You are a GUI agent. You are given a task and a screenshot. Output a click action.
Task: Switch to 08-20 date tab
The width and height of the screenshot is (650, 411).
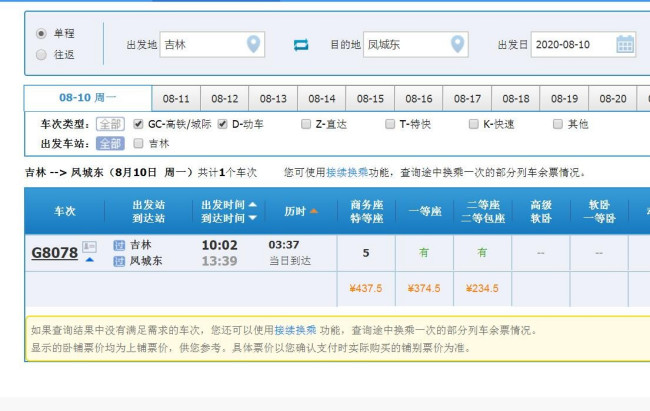click(x=613, y=99)
